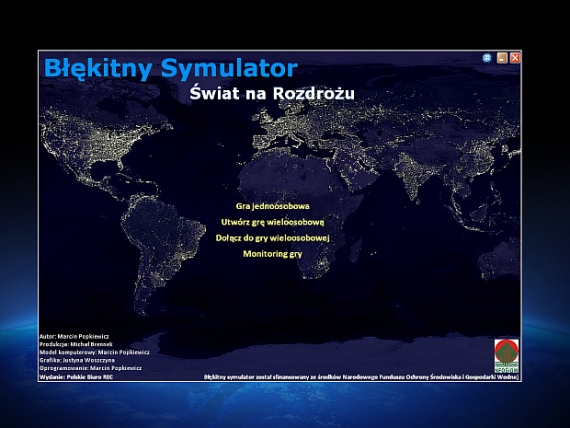
Task: Click the 'Wydanie: Polskie Biuro REC' line
Action: point(76,377)
